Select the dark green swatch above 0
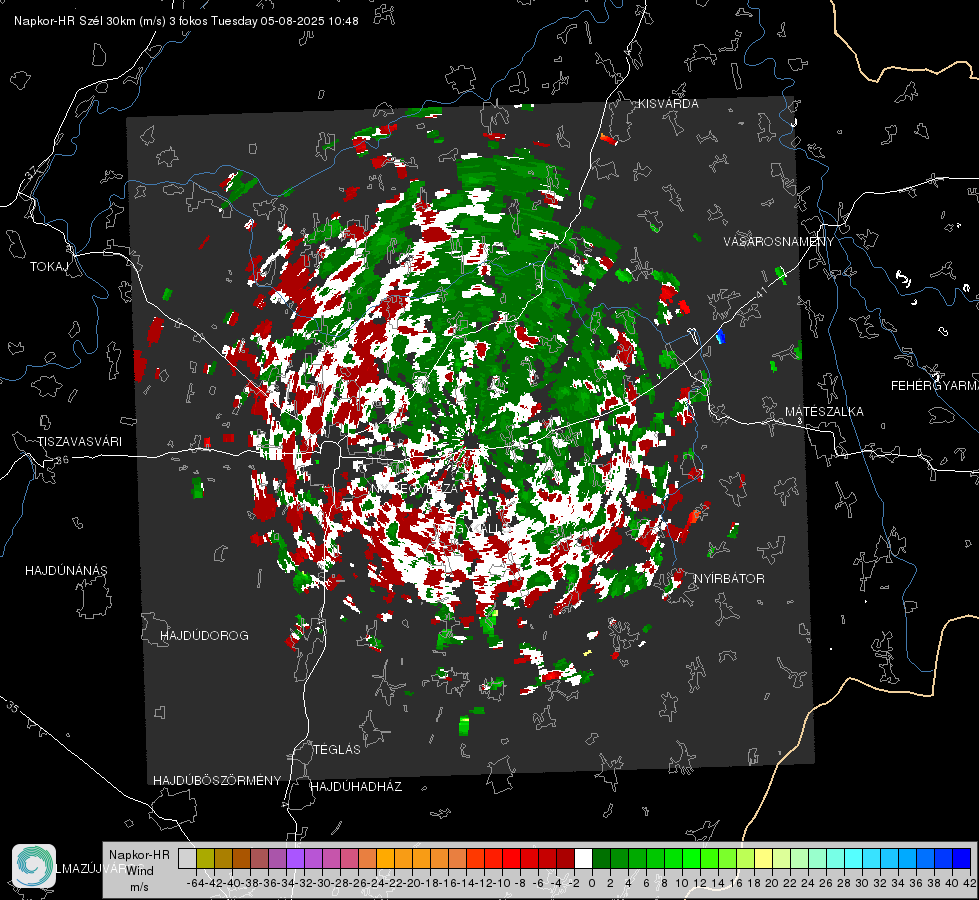 click(x=601, y=858)
